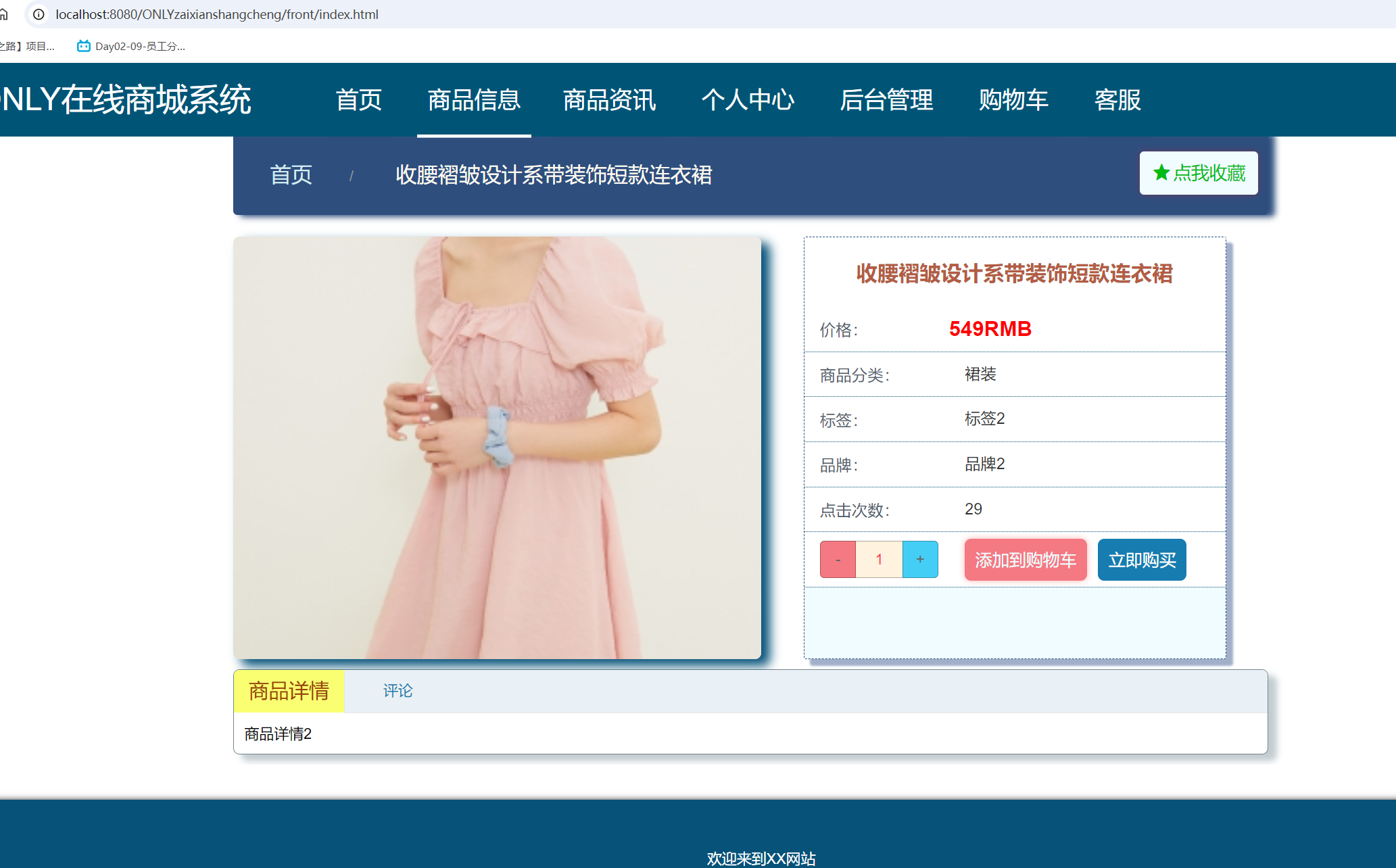Image resolution: width=1396 pixels, height=868 pixels.
Task: Select 商品资讯 from the navigation bar
Action: pos(609,100)
